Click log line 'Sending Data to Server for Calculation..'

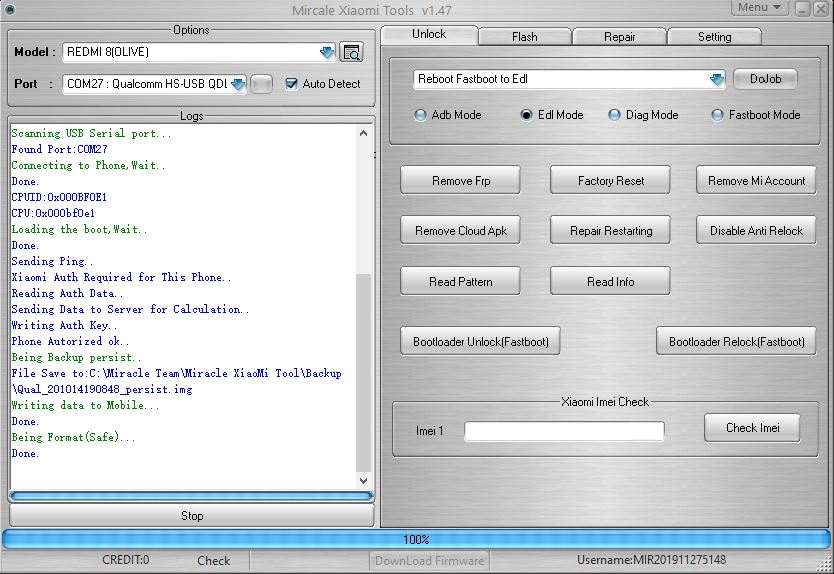pos(130,309)
